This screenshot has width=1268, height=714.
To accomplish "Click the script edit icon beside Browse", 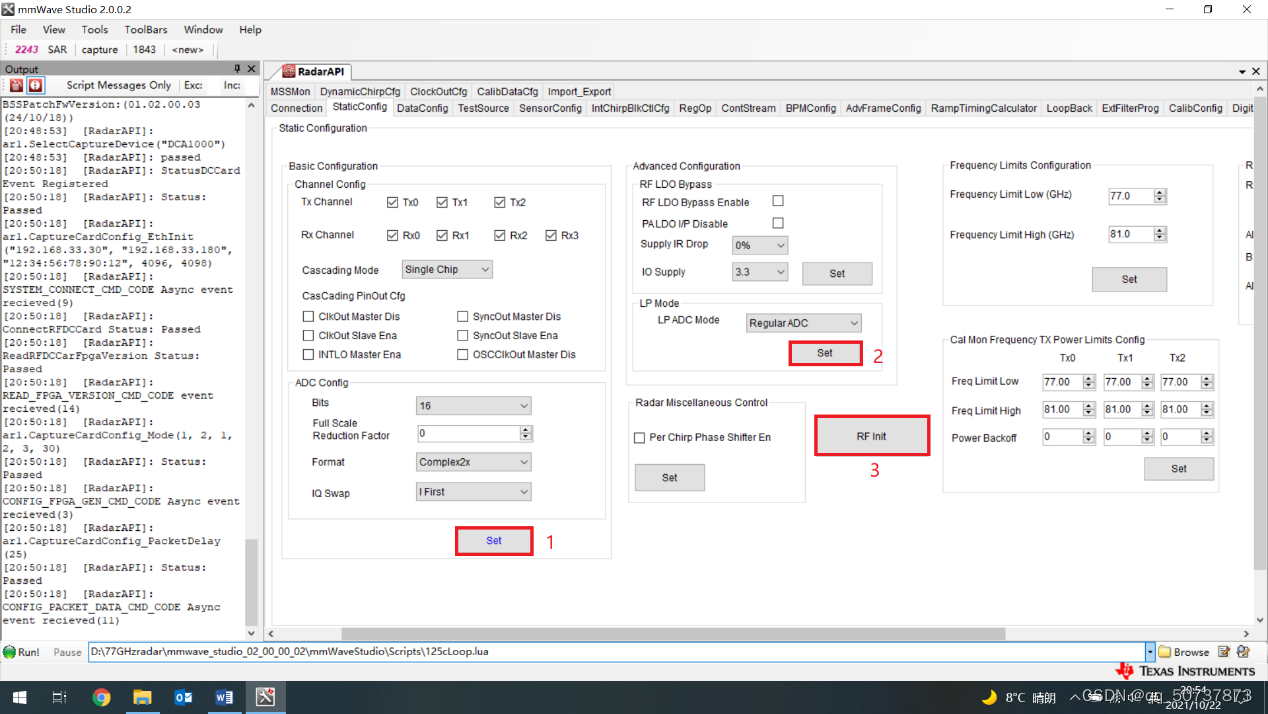I will point(1224,652).
